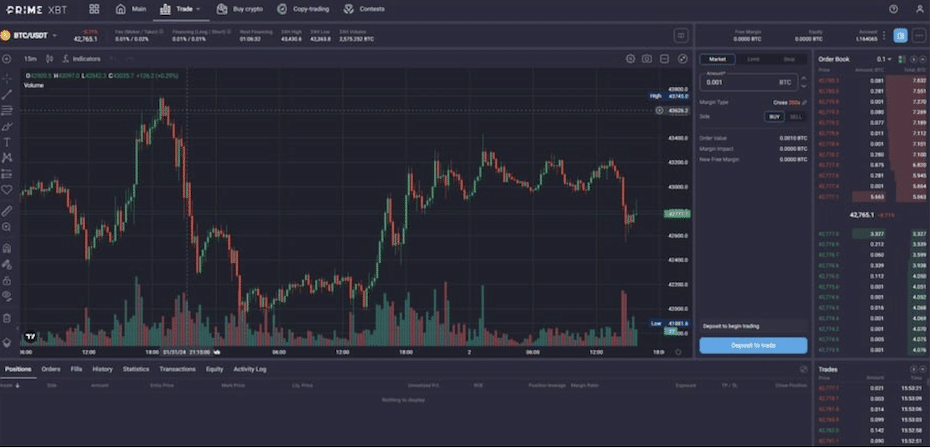Click the Deposit to trade button

[753, 345]
